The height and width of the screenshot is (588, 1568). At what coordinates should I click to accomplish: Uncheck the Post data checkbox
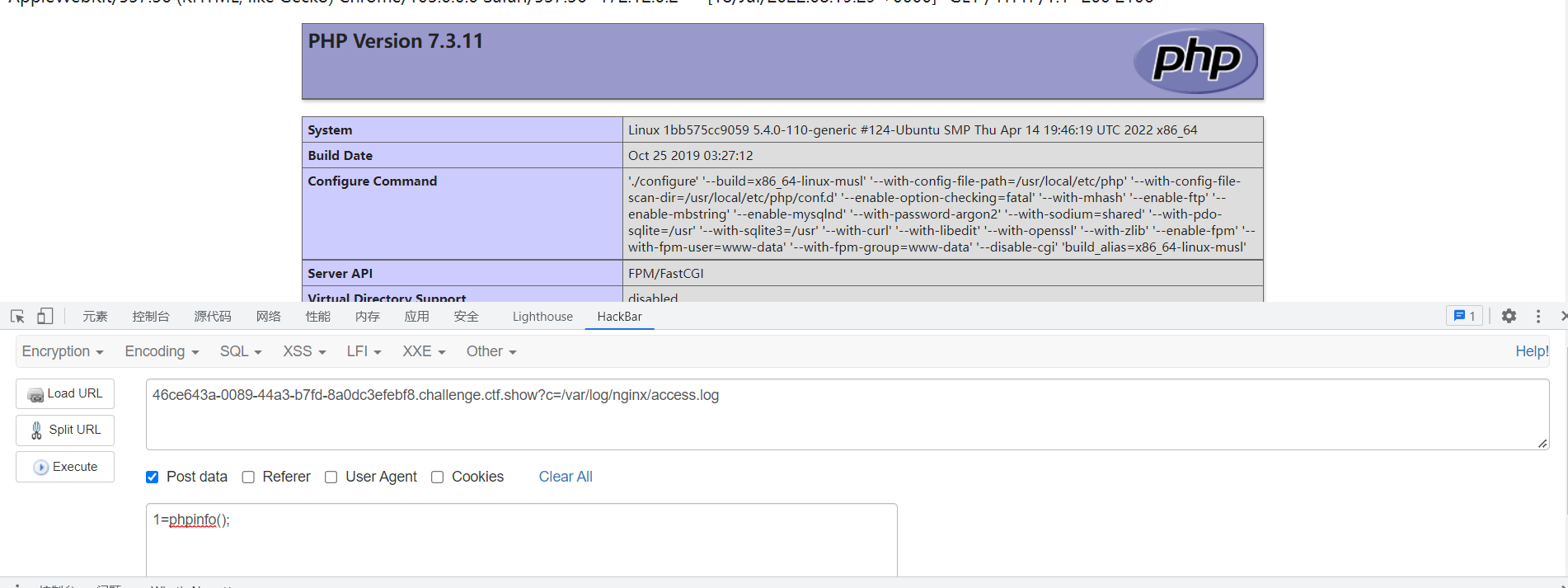coord(153,477)
